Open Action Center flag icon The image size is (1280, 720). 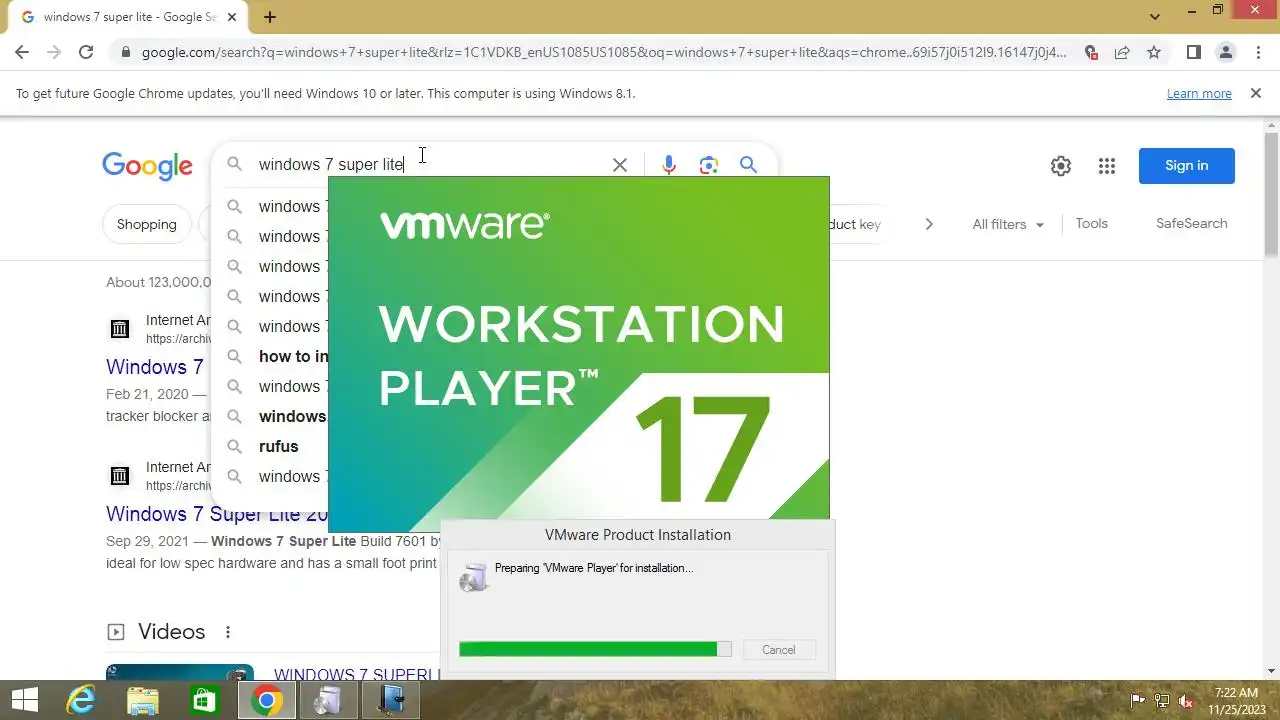coord(1137,701)
